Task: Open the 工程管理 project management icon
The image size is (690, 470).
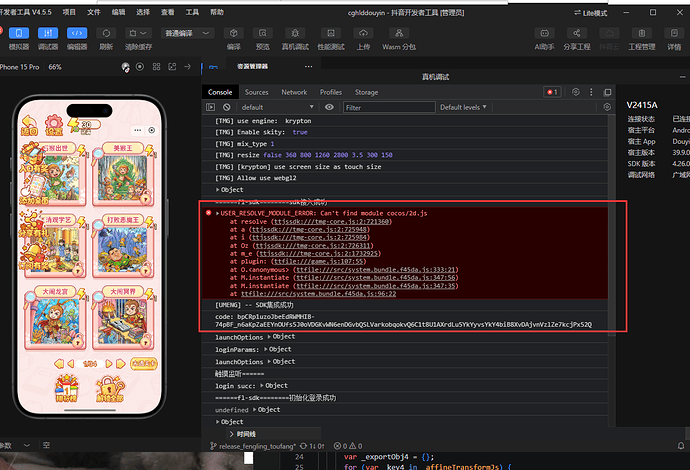Action: (x=642, y=33)
